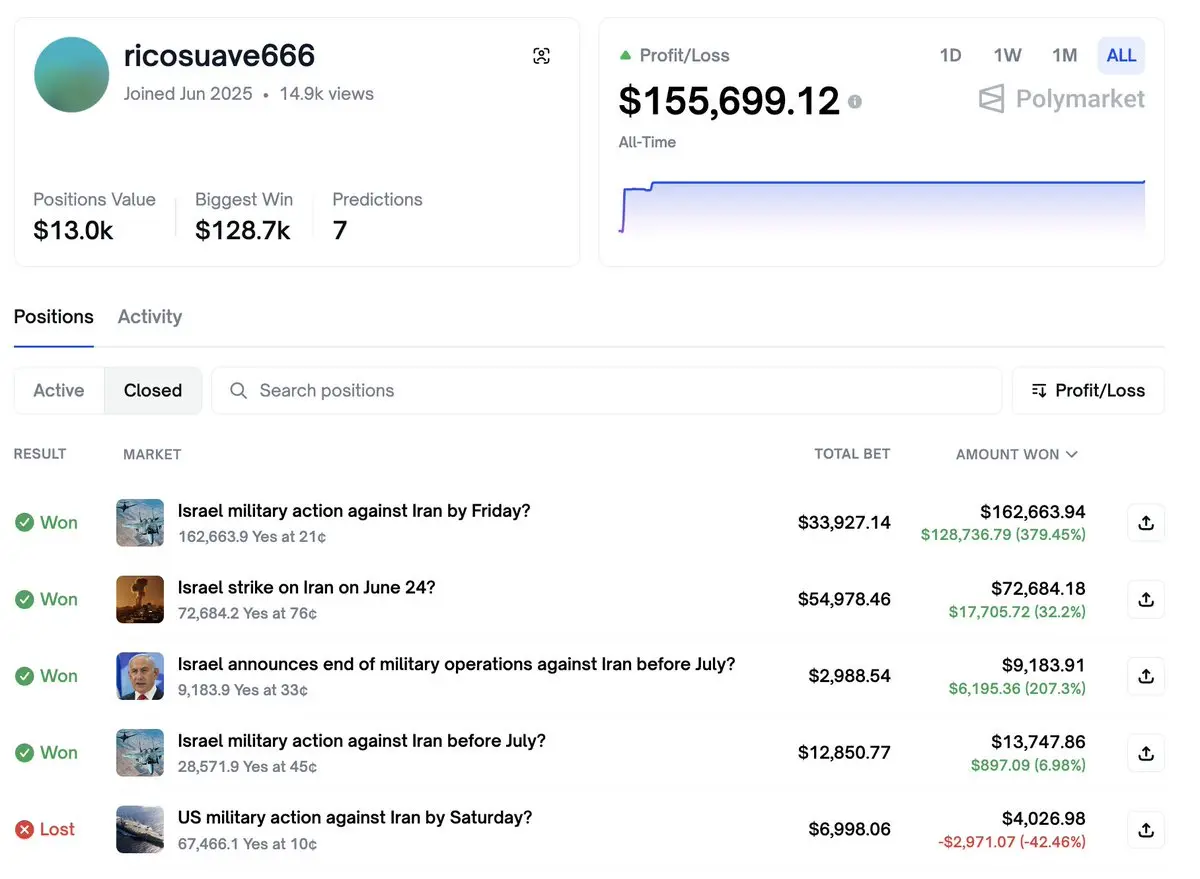The height and width of the screenshot is (879, 1200).
Task: Sort by the Amount Won column chevron
Action: click(1072, 454)
